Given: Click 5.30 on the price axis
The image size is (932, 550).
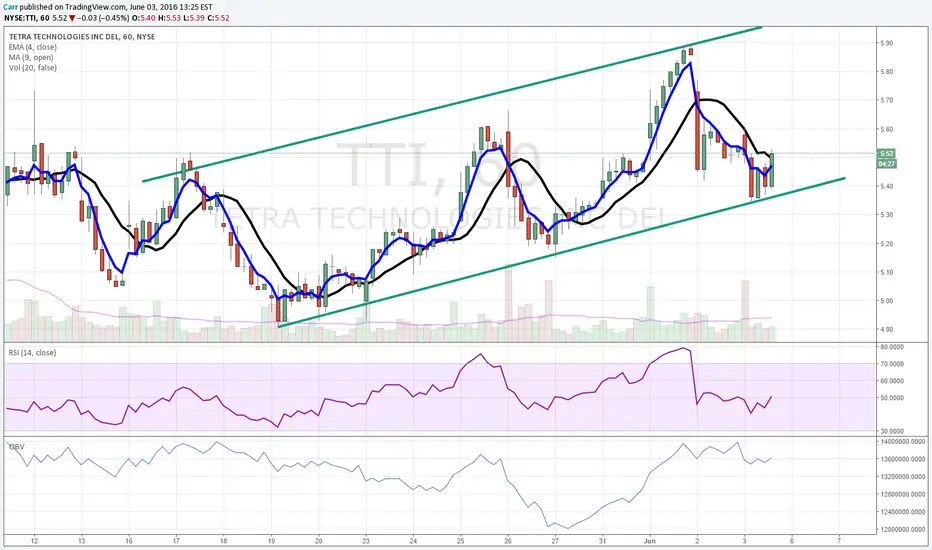Looking at the screenshot, I should [x=886, y=215].
